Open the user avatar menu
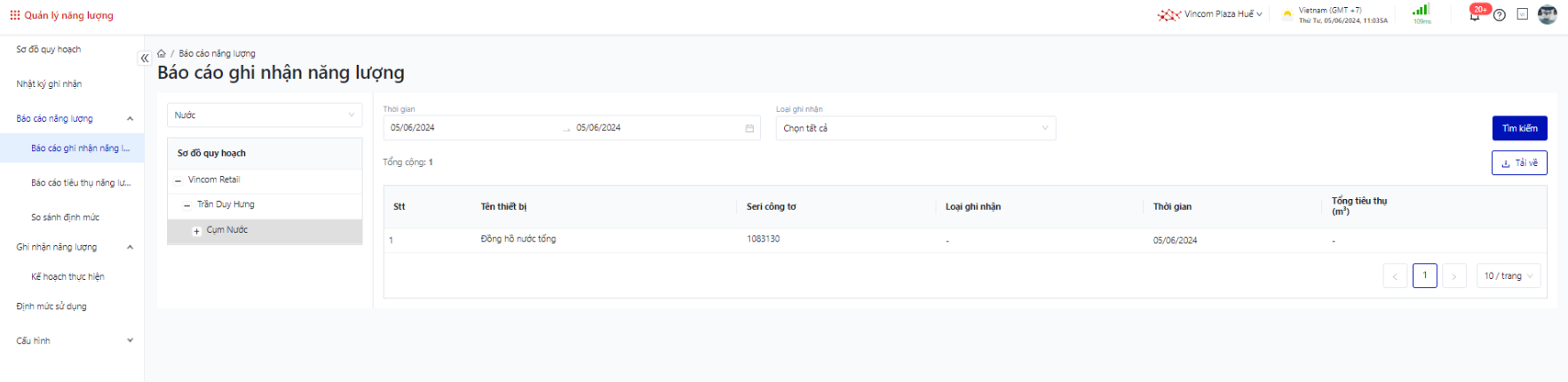The image size is (1568, 382). pos(1548,14)
